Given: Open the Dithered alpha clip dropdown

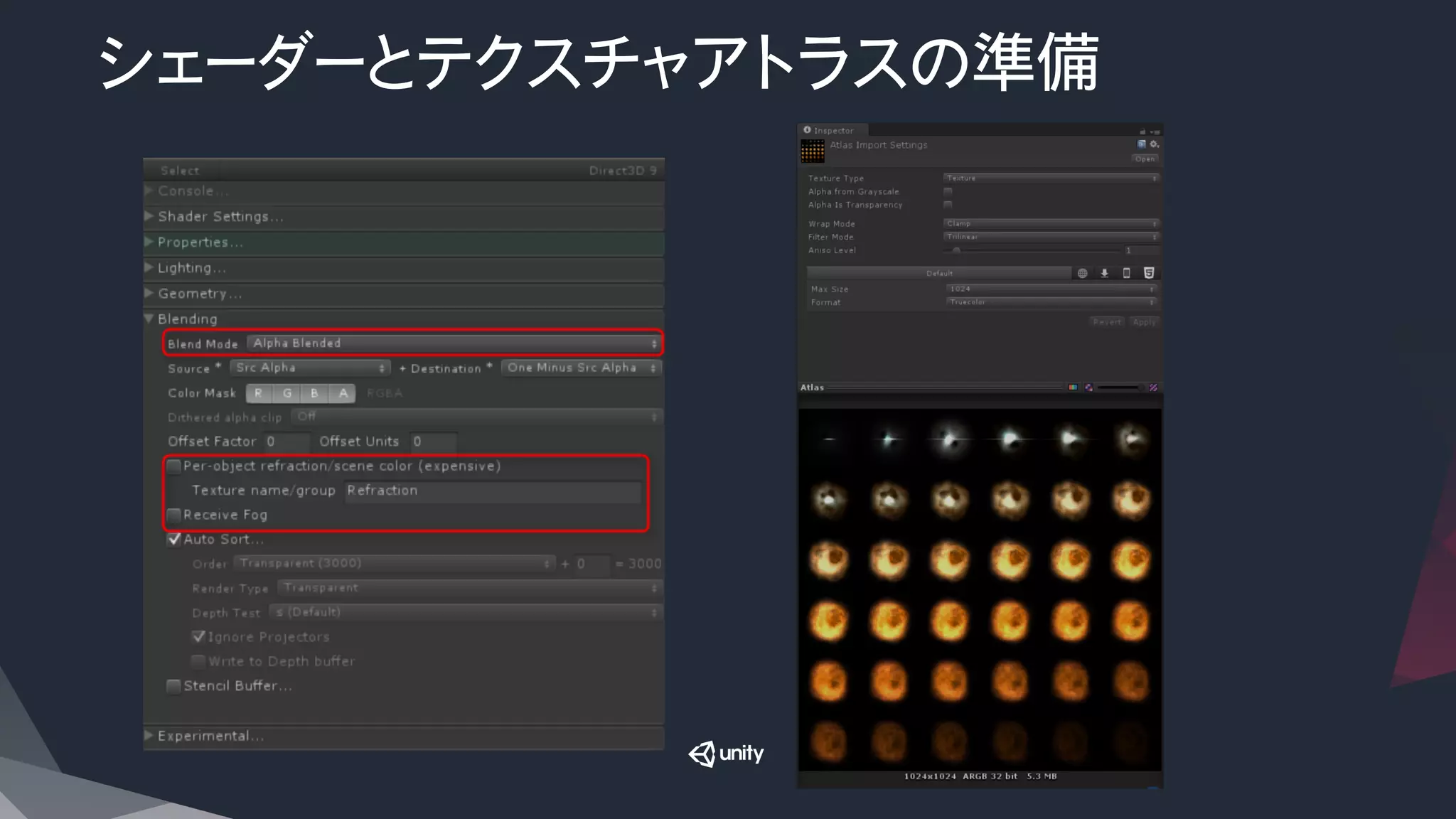Looking at the screenshot, I should coord(476,417).
